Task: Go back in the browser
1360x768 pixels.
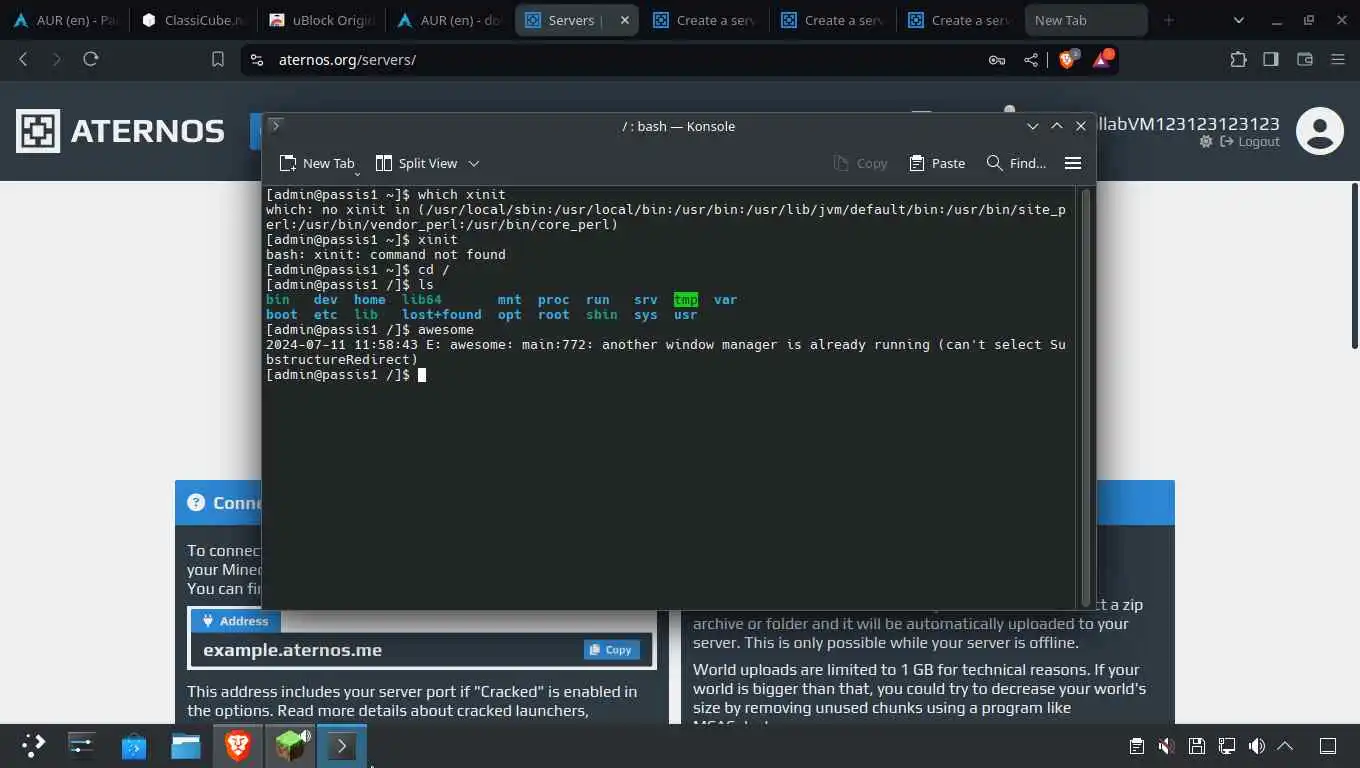Action: pos(23,59)
